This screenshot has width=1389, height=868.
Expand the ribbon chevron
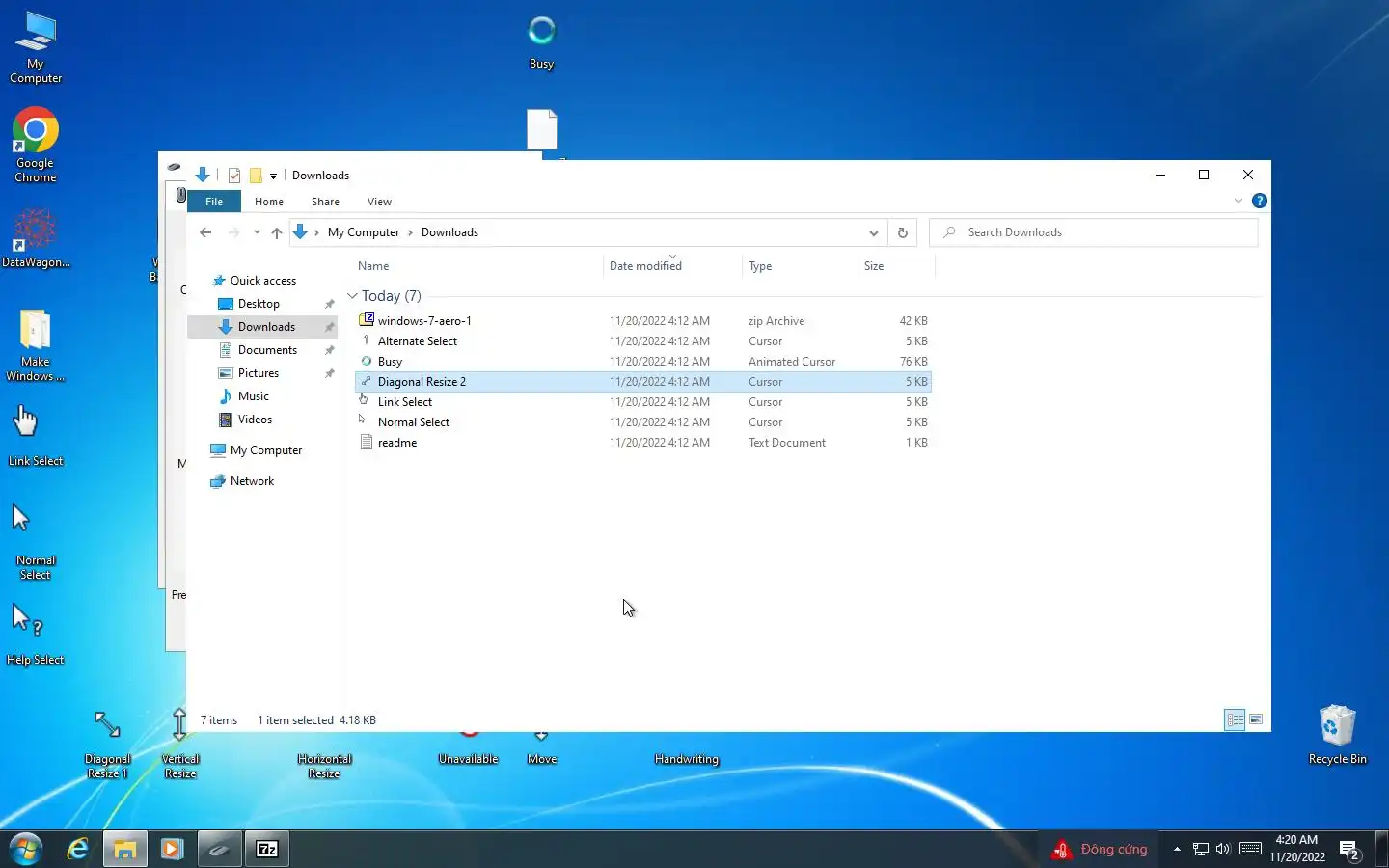1239,201
